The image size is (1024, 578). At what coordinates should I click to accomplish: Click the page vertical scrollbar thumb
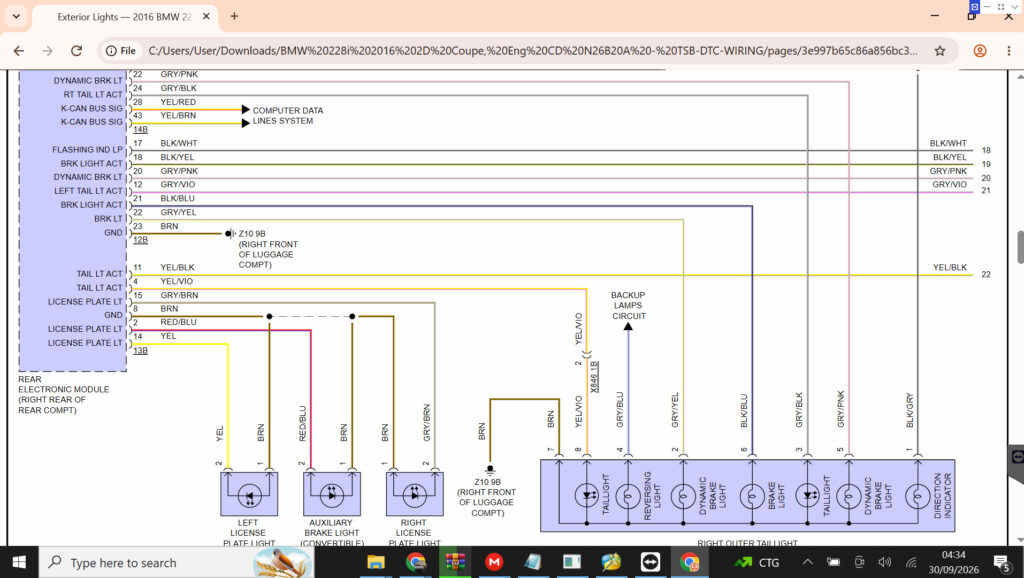pyautogui.click(x=1019, y=247)
